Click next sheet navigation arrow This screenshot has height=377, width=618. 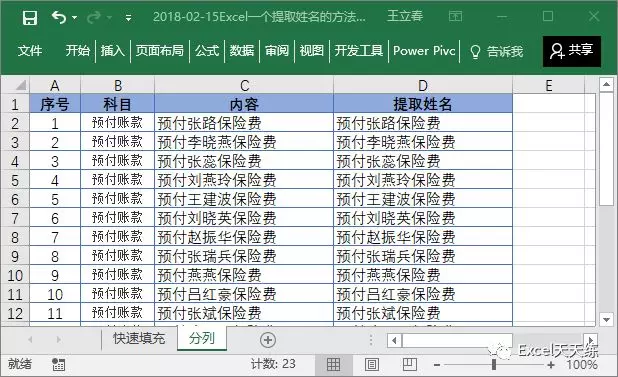(x=59, y=339)
